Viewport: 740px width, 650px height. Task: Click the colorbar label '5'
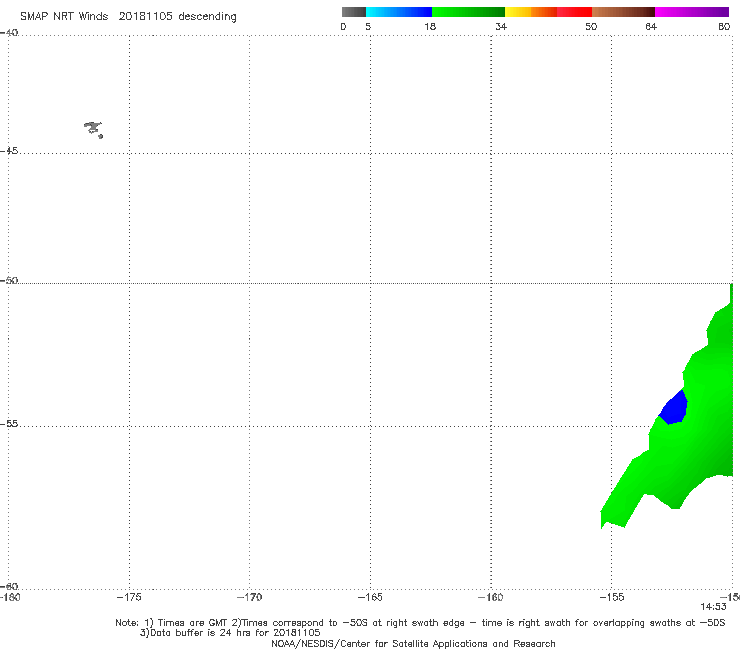coord(368,26)
